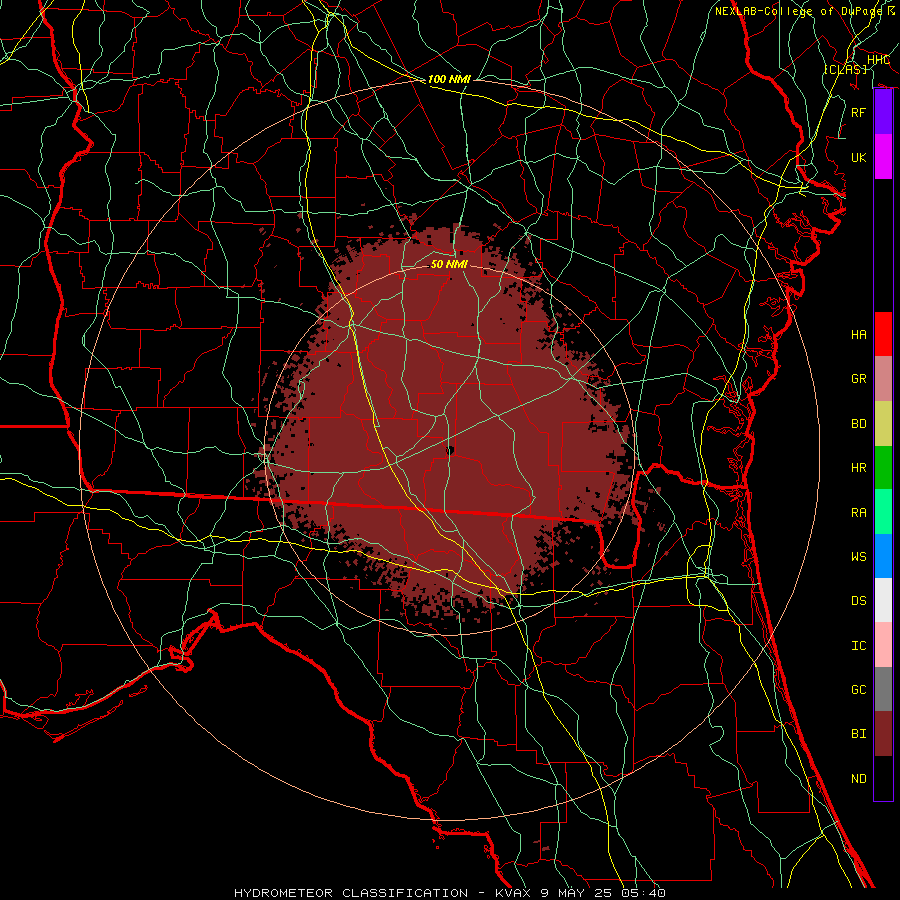Click the white DS legend swatch
900x900 pixels.
click(883, 600)
